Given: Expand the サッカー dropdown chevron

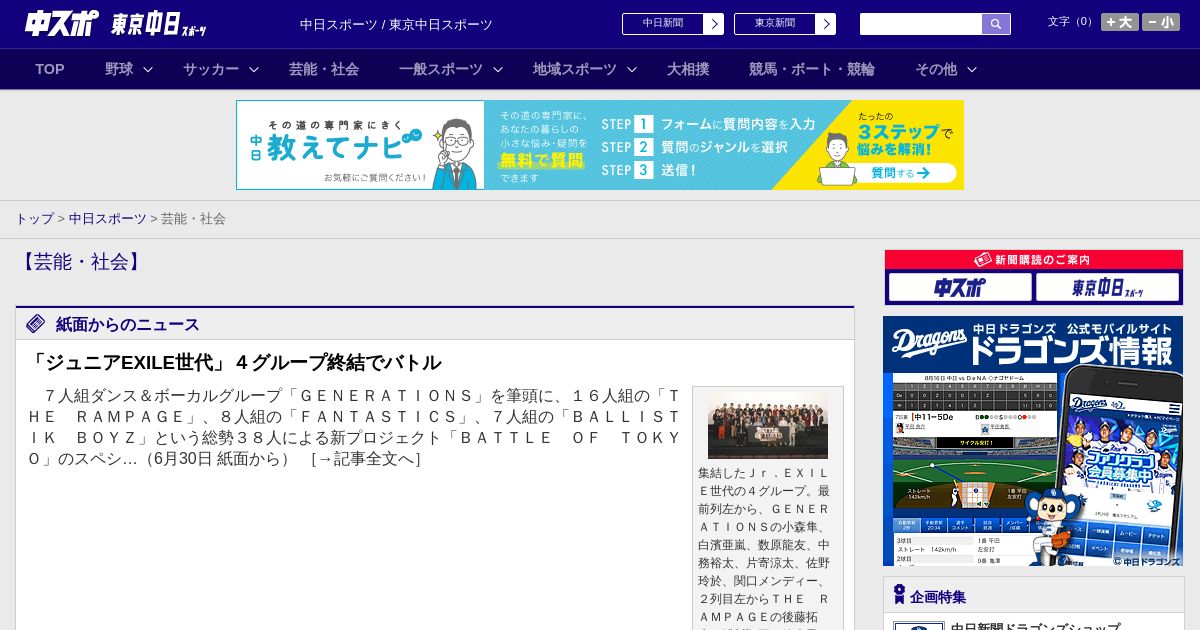Looking at the screenshot, I should tap(254, 69).
